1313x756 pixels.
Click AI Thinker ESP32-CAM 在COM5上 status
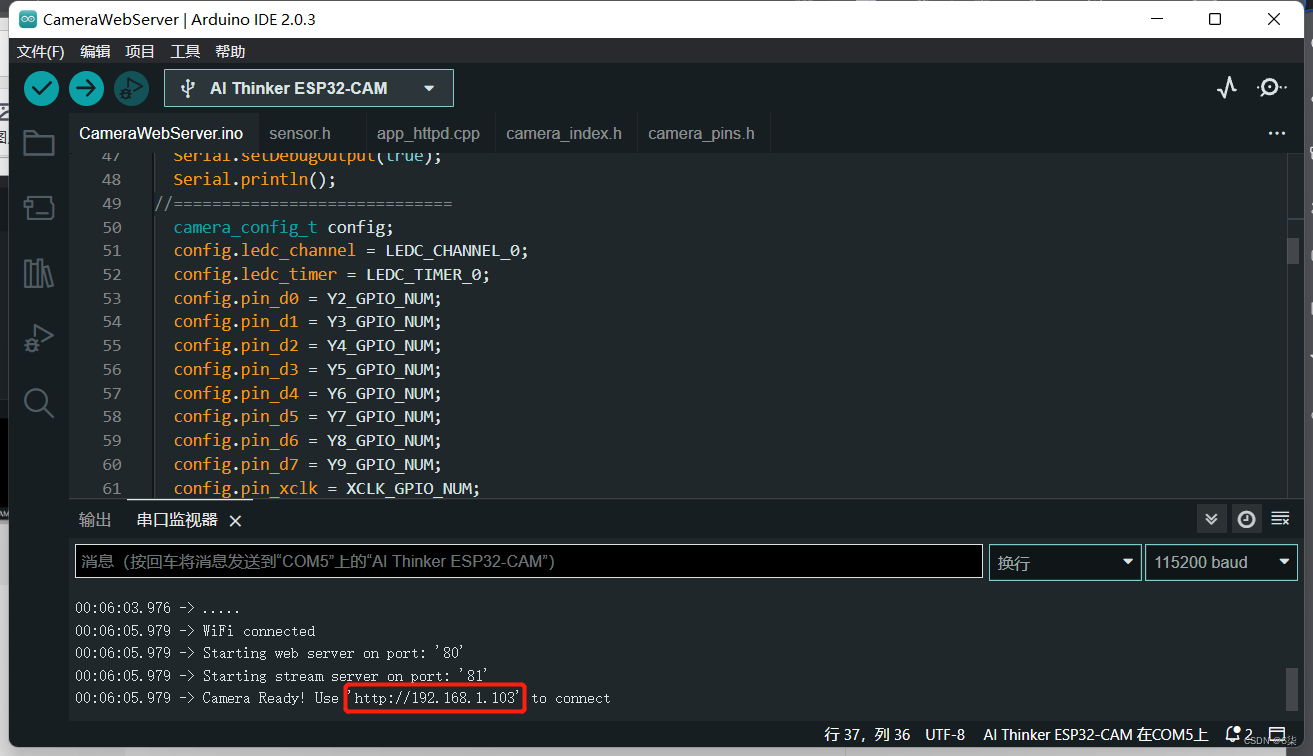[x=1096, y=734]
